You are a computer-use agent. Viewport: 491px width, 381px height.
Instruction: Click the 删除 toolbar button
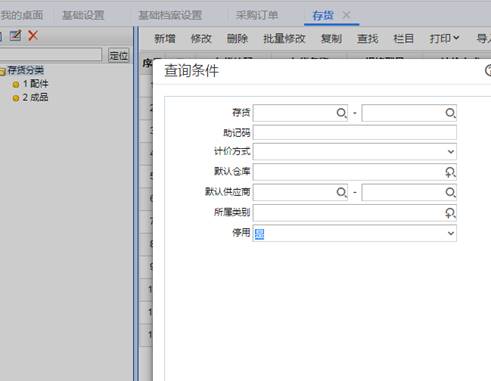click(237, 39)
